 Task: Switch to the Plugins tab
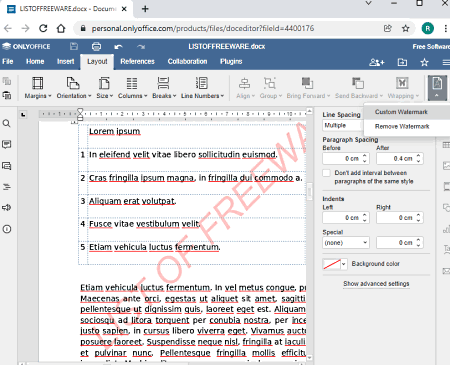(x=231, y=62)
